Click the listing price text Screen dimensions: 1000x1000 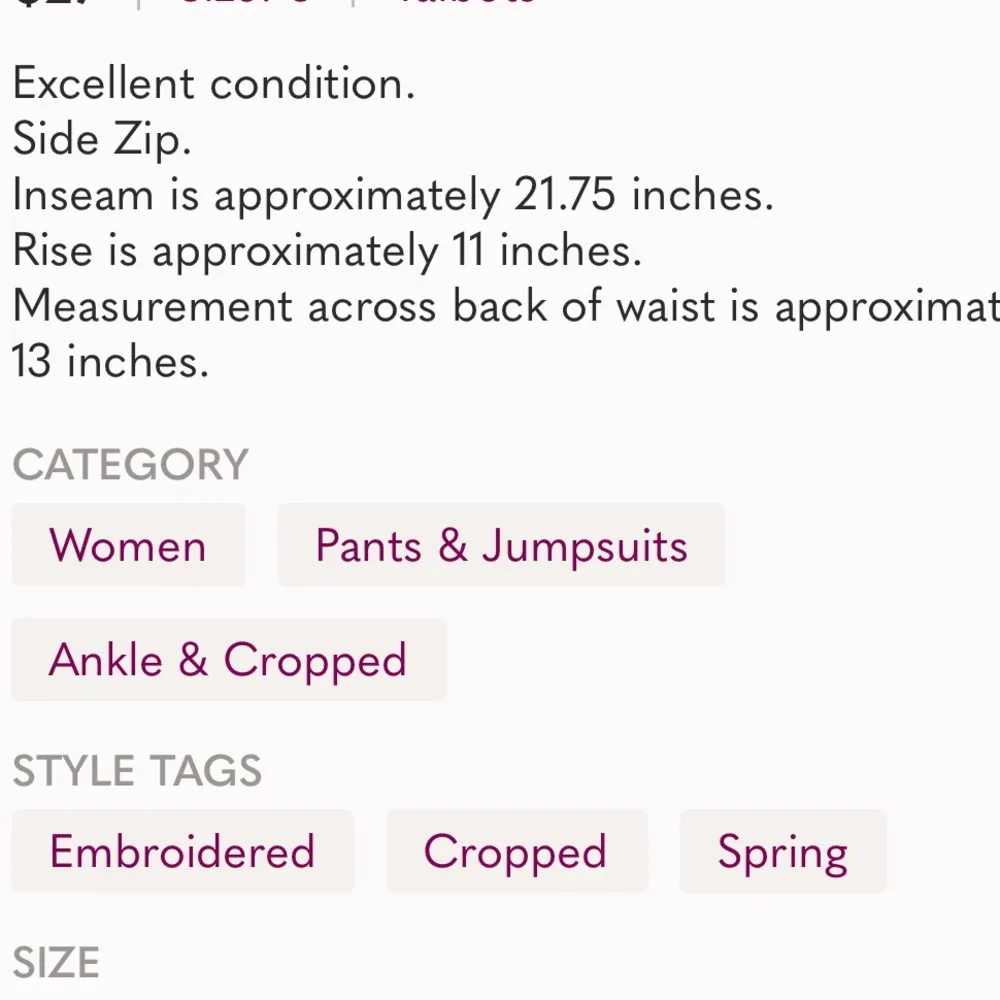click(x=35, y=5)
